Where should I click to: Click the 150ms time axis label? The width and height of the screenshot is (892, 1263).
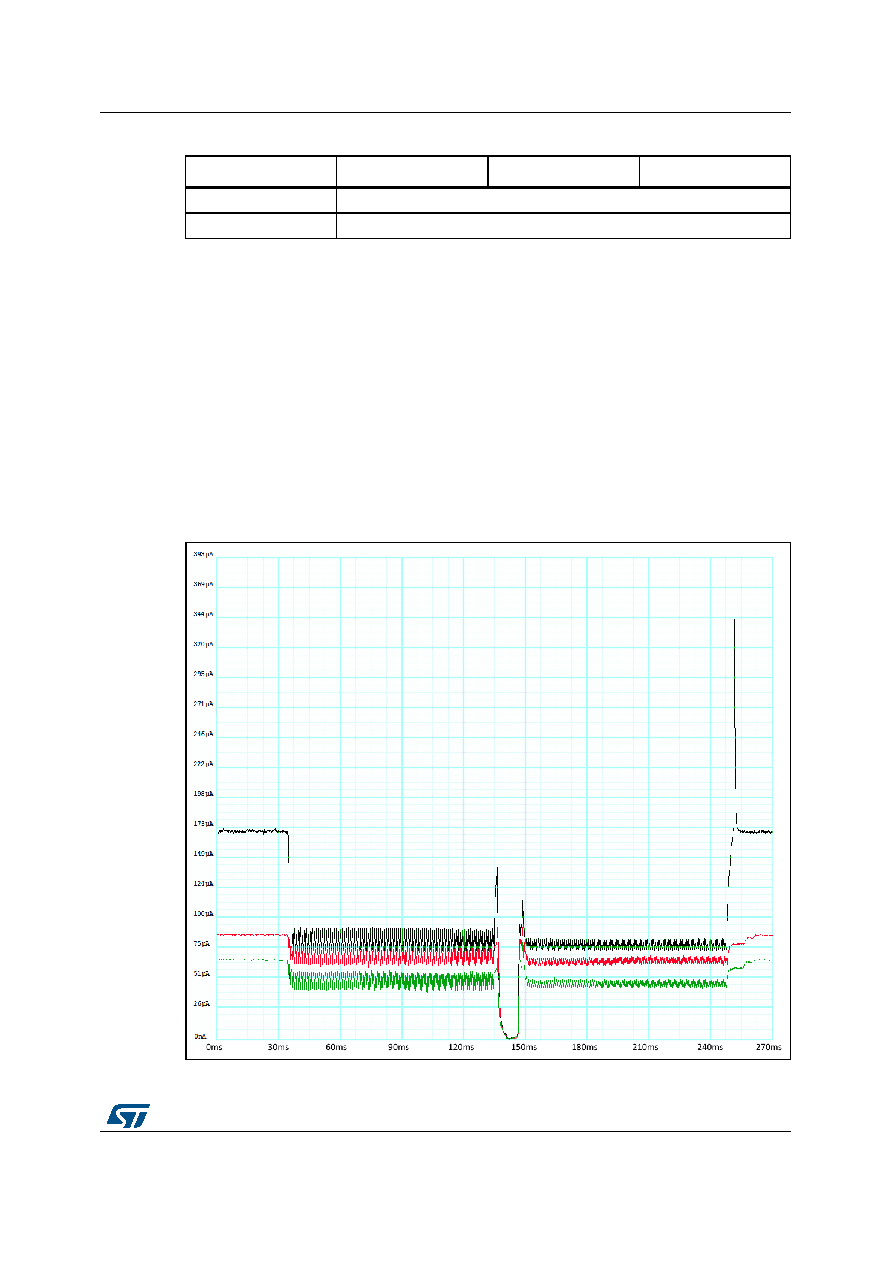pos(523,1047)
